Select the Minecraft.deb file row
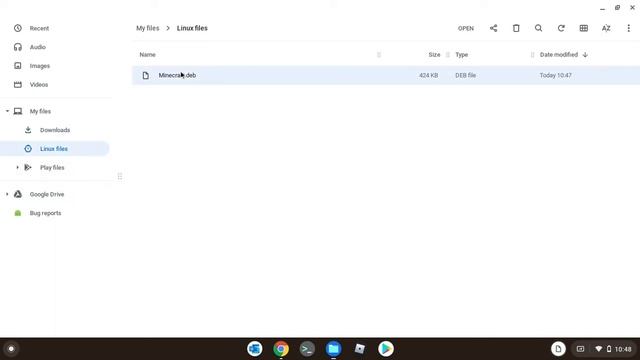This screenshot has width=640, height=360. click(386, 76)
